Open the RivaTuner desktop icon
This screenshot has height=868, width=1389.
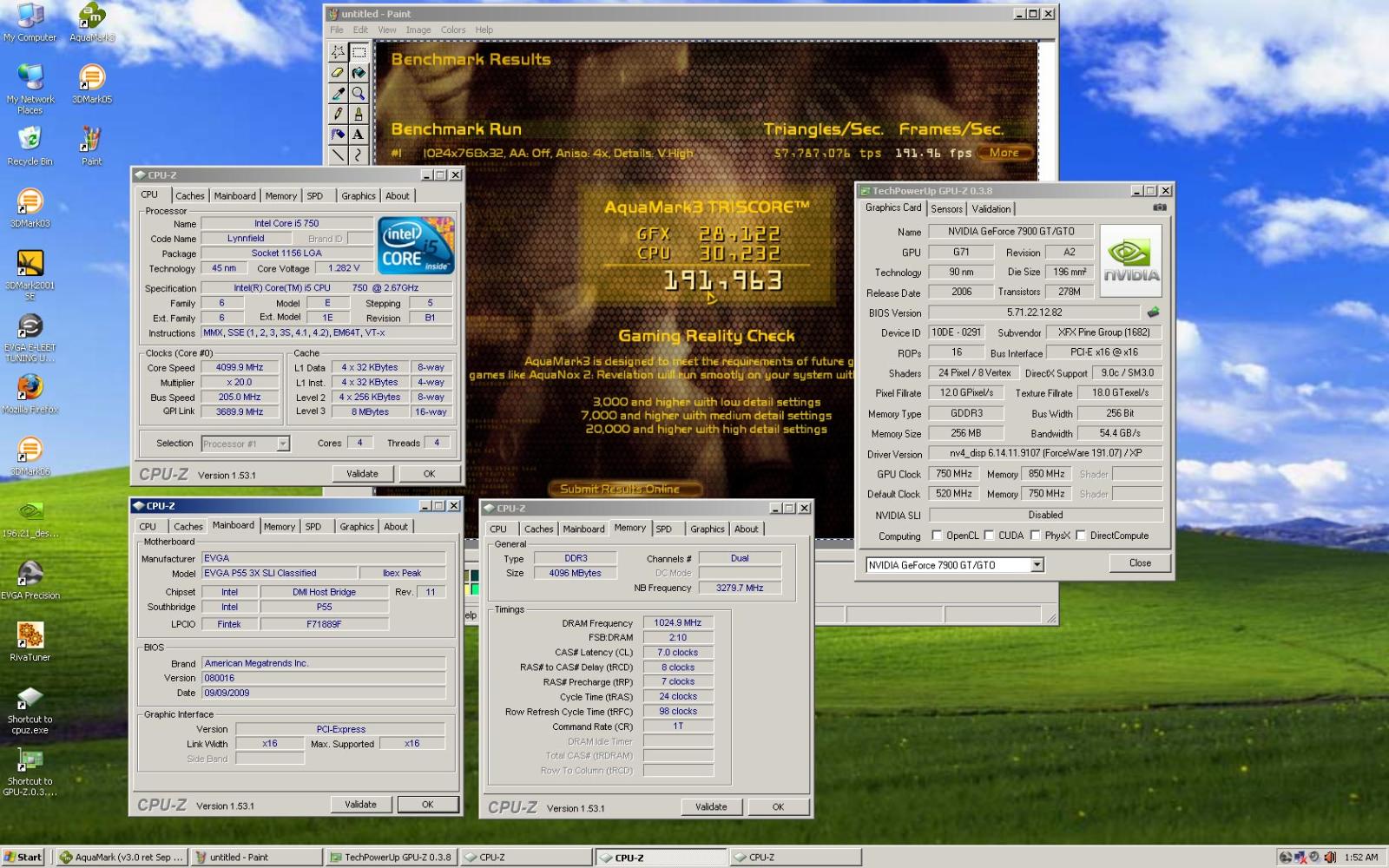pos(30,641)
